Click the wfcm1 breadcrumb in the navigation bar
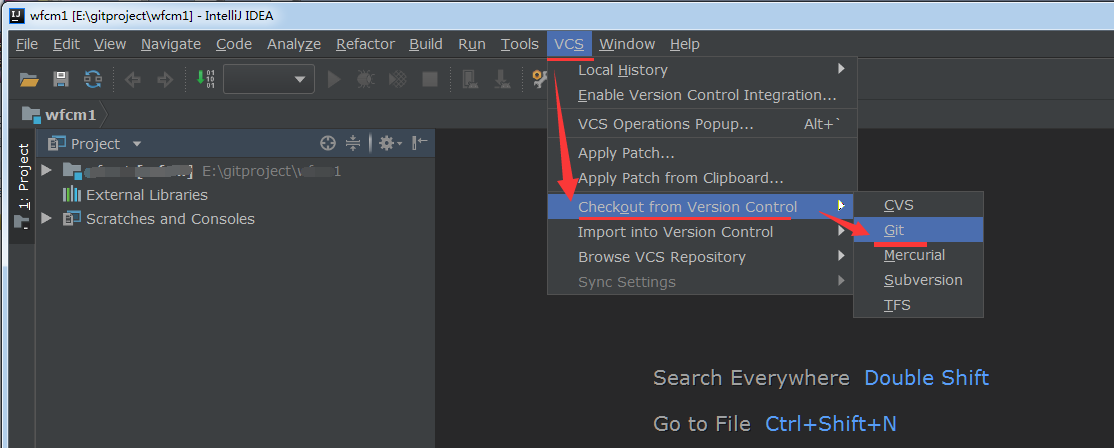 (70, 115)
